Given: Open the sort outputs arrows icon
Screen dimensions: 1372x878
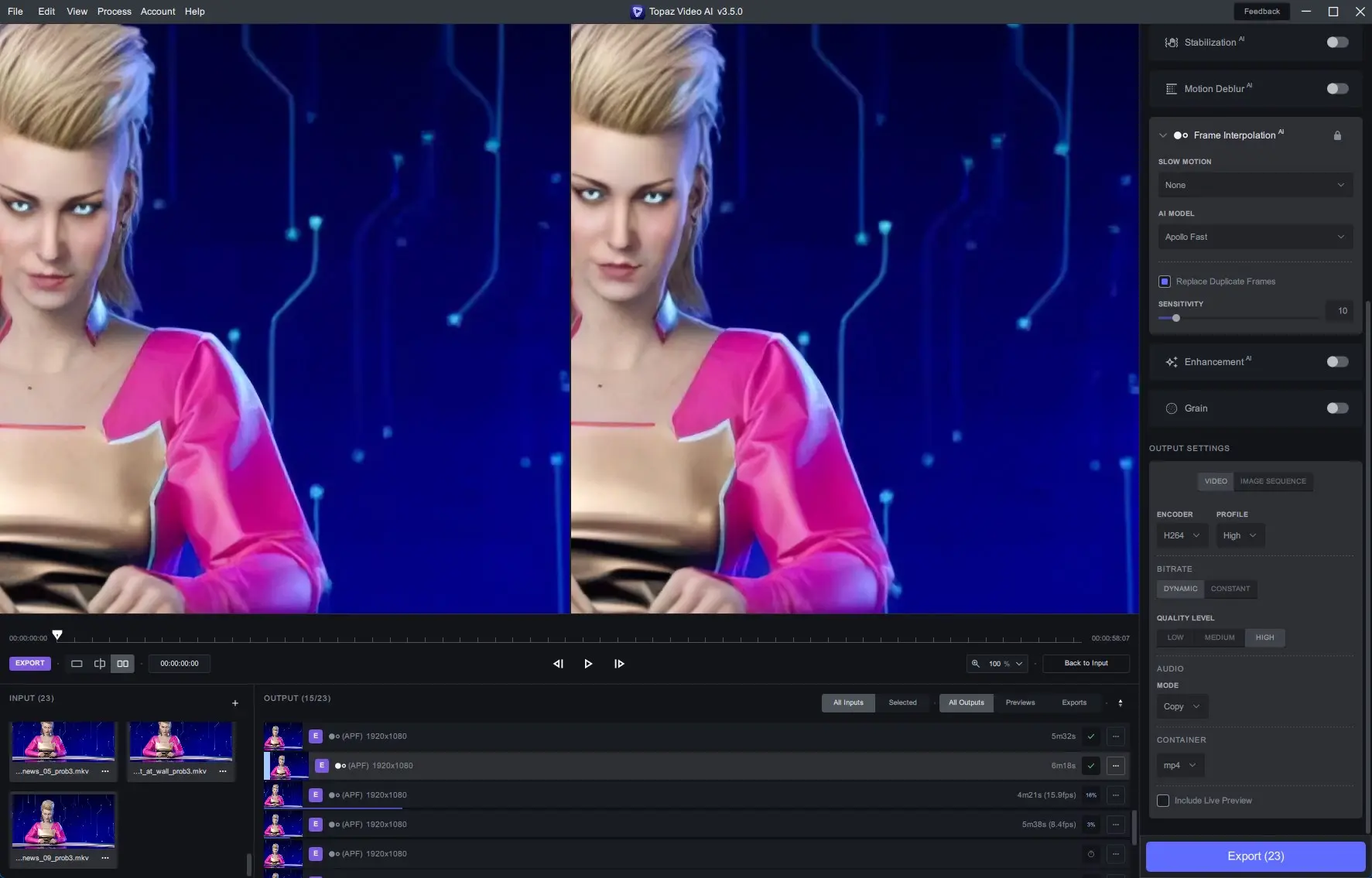Looking at the screenshot, I should coord(1120,703).
